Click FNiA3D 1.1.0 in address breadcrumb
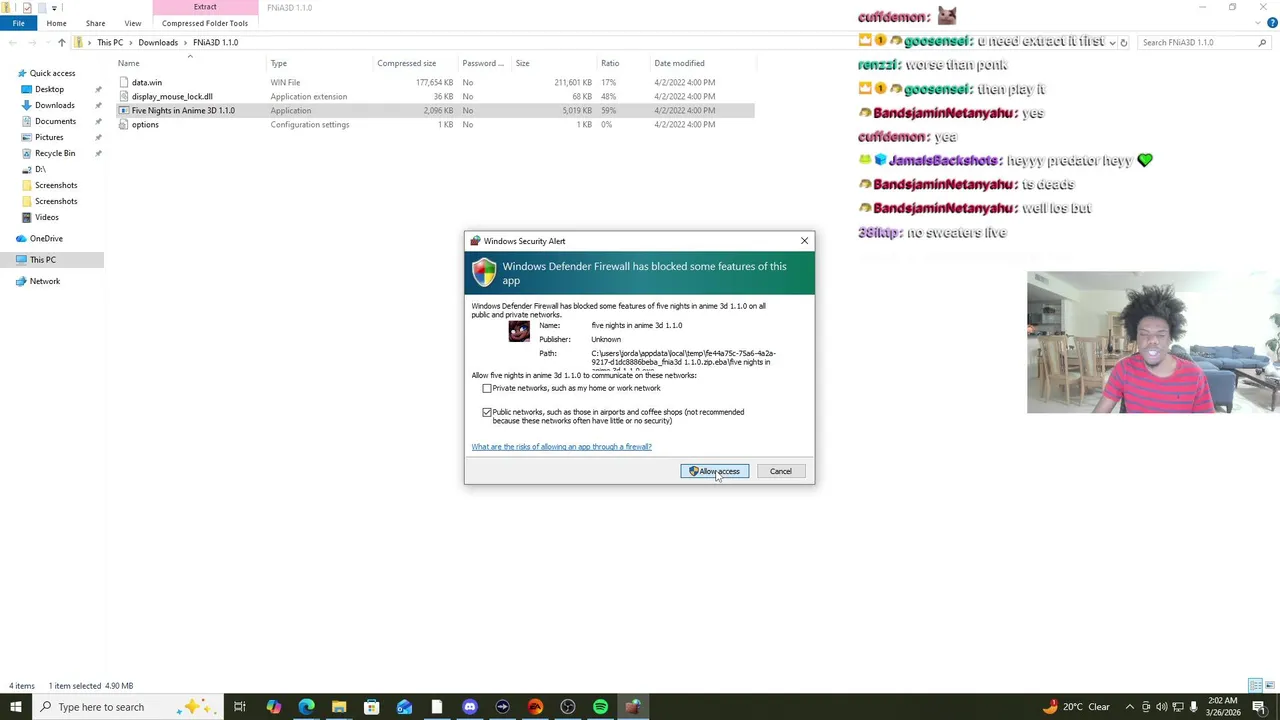Viewport: 1280px width, 720px height. coord(215,42)
